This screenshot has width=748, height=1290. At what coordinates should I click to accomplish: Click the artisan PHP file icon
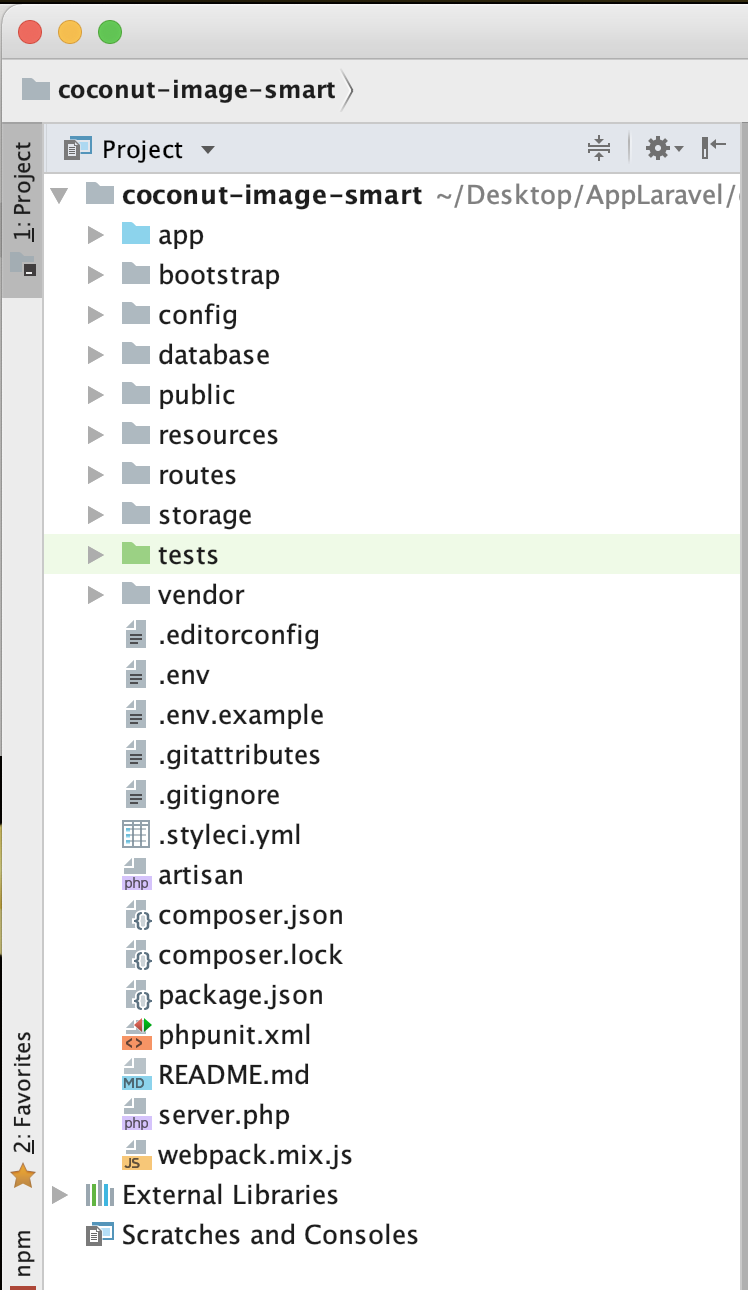pos(135,875)
